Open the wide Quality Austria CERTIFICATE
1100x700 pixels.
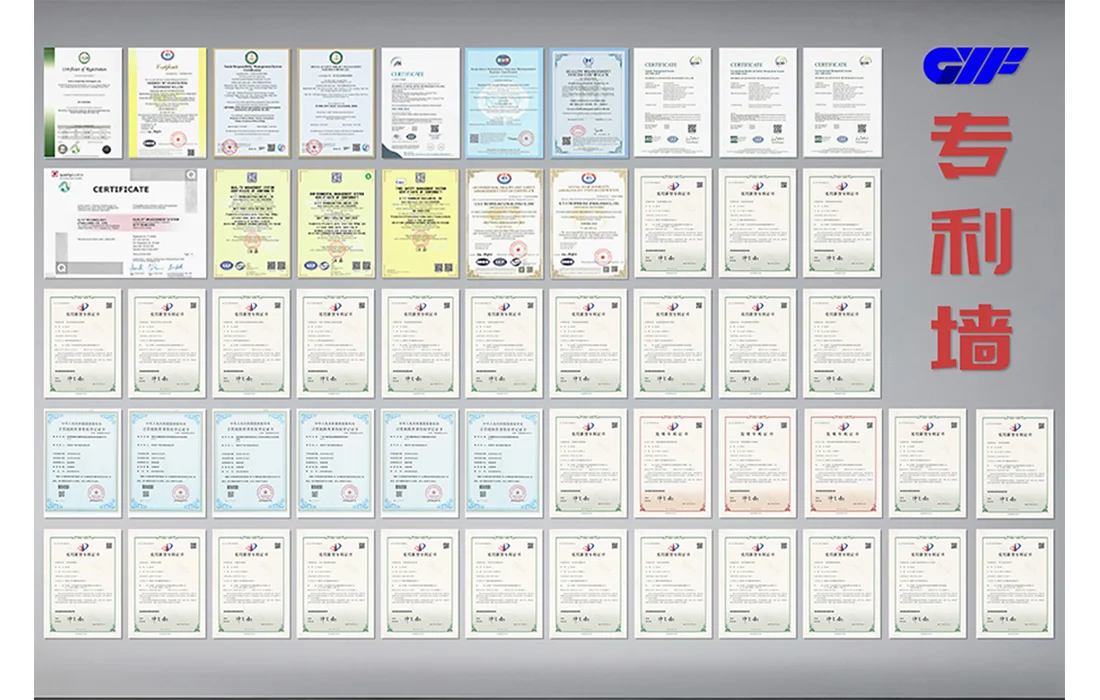(125, 223)
